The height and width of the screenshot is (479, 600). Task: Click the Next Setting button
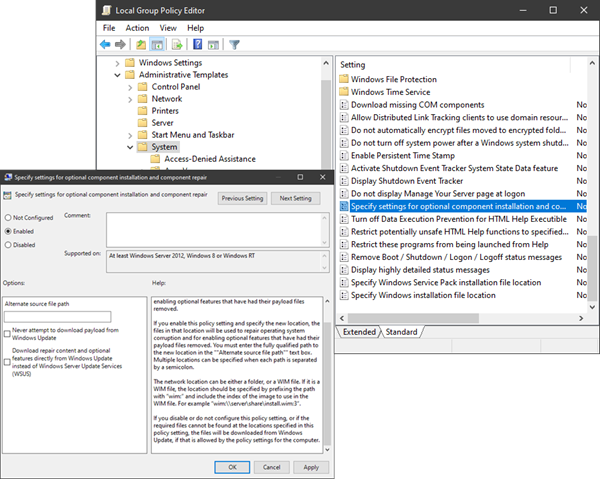[295, 198]
